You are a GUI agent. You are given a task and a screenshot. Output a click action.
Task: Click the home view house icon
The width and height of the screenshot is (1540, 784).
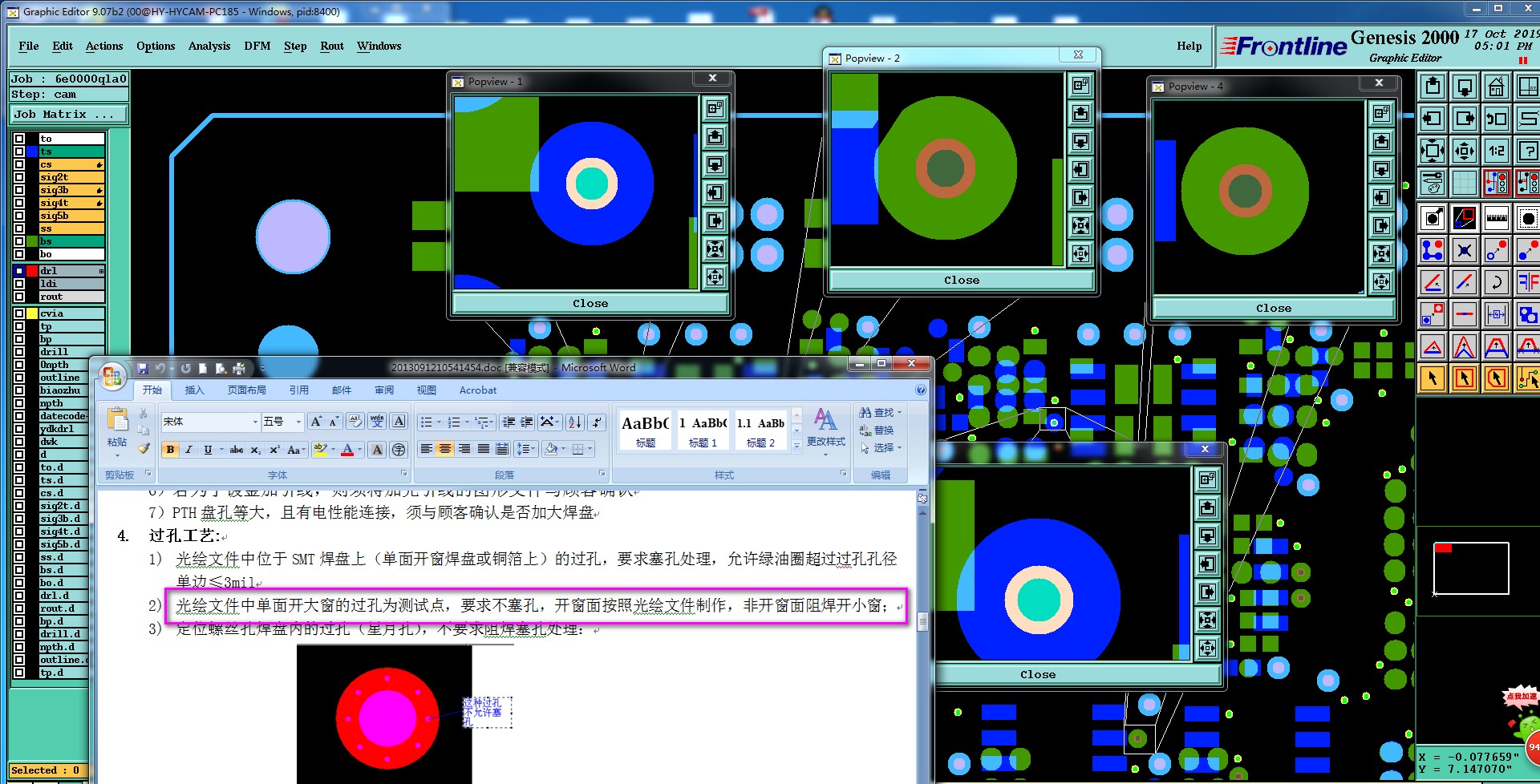1496,87
